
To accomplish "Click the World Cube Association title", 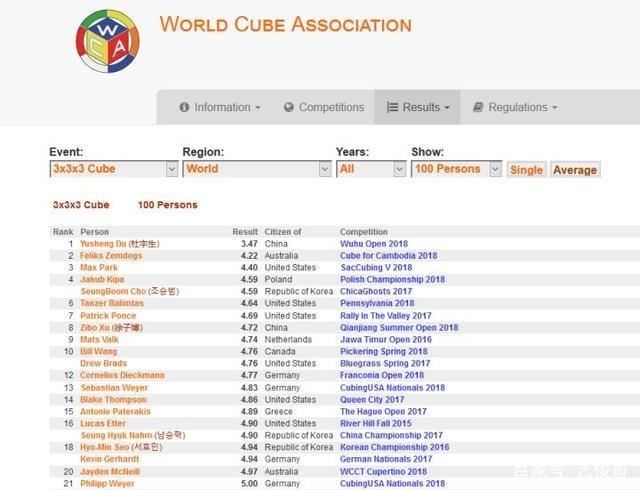I will tap(285, 24).
